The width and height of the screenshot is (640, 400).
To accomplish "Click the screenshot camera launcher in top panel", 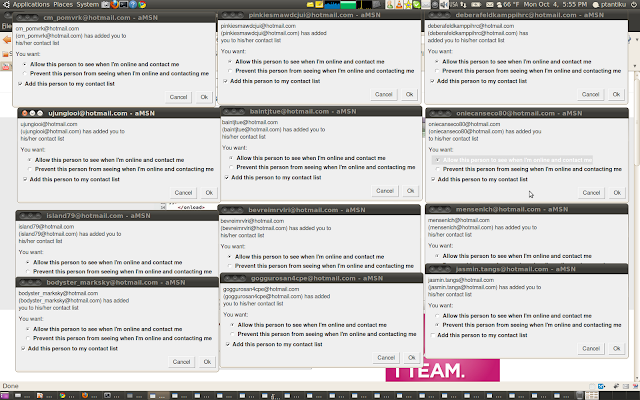I will point(106,5).
